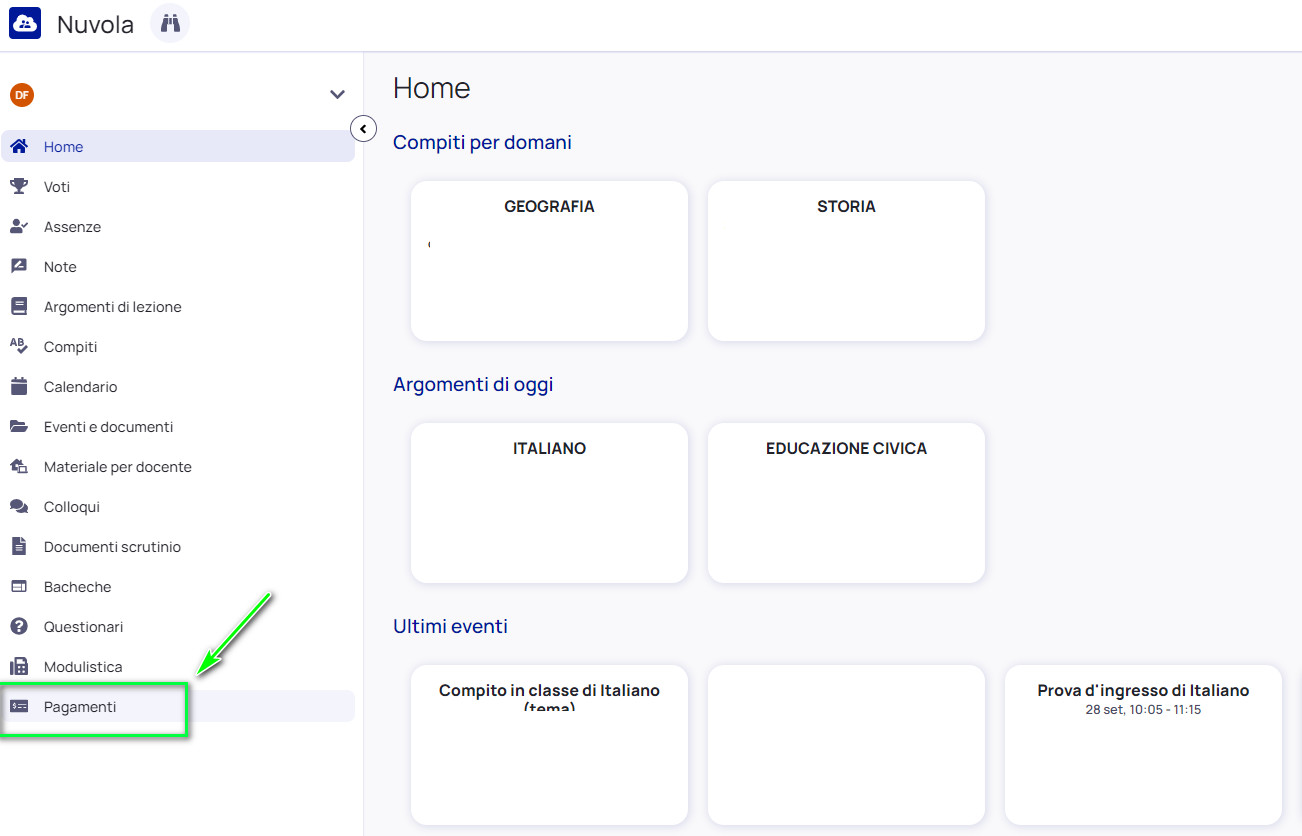
Task: Click the Questionari question mark icon
Action: [19, 626]
